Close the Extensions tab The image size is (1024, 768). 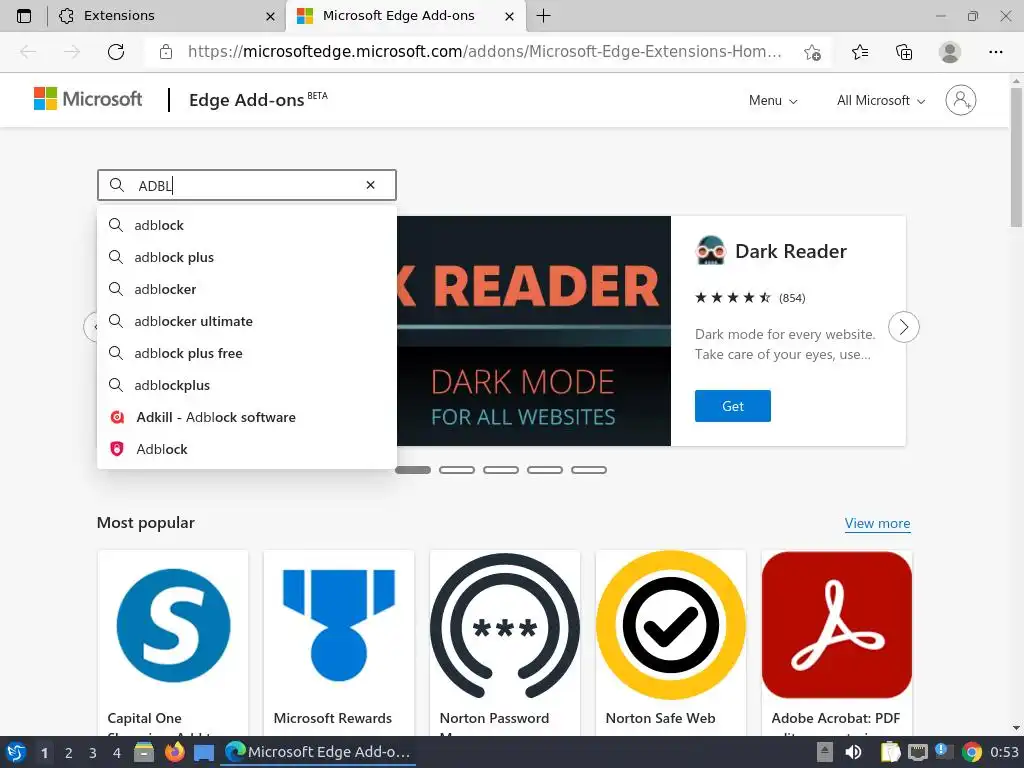[x=270, y=16]
